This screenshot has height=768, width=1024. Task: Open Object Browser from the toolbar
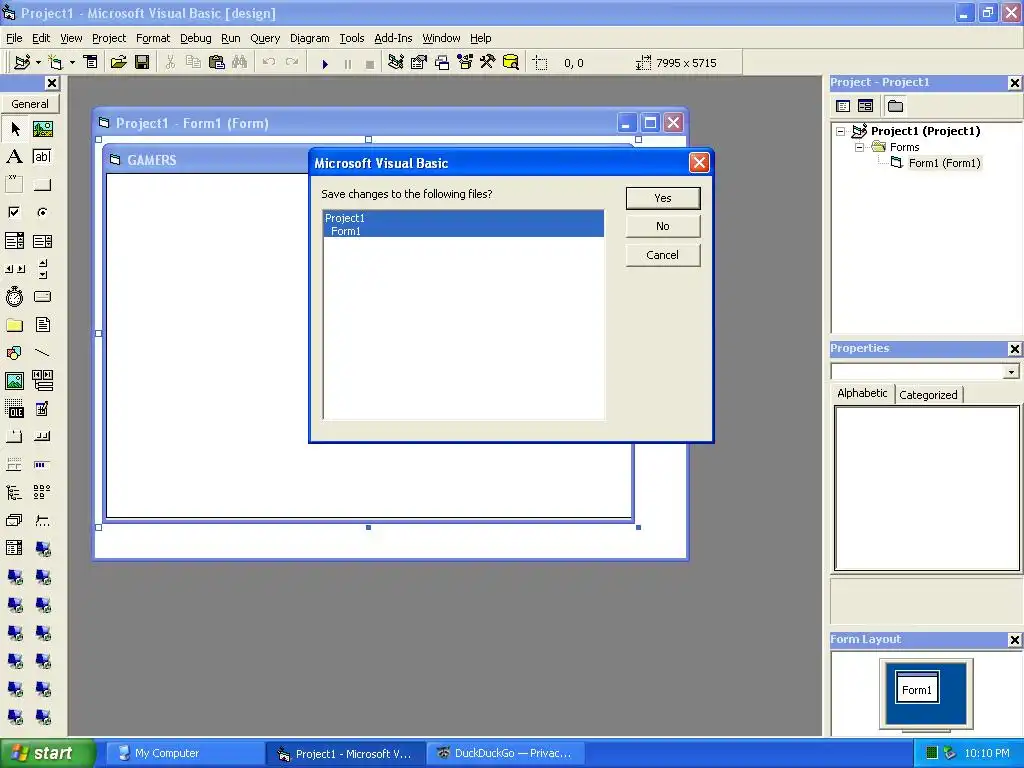coord(465,63)
